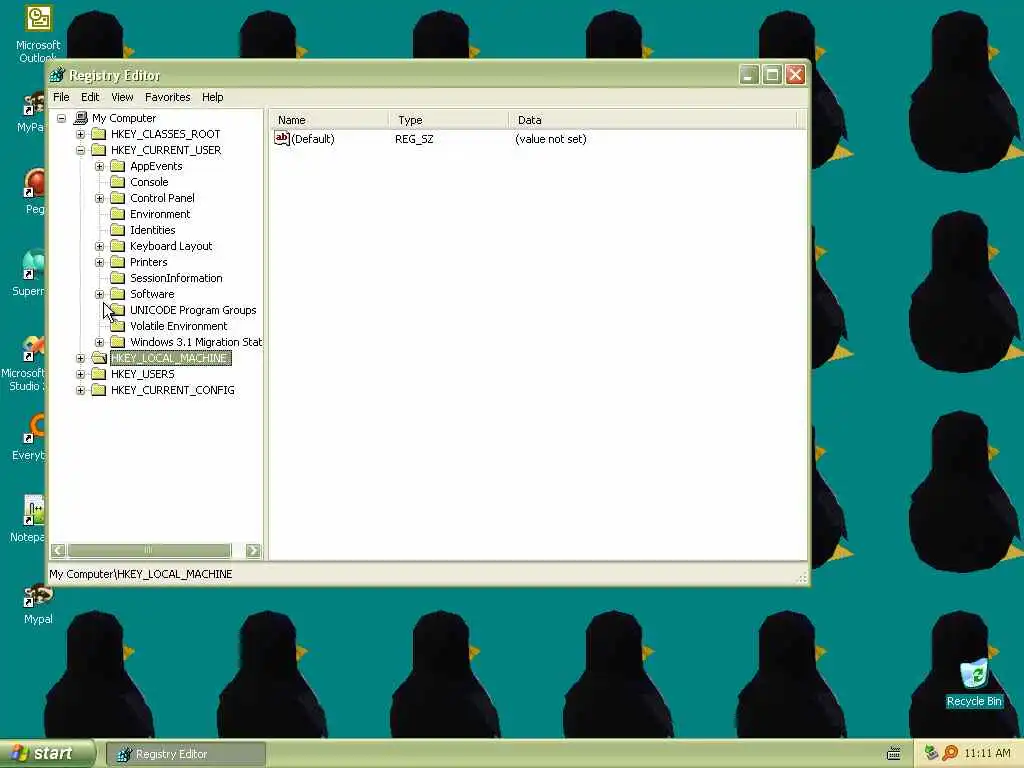Open the Favorites menu
This screenshot has height=768, width=1024.
click(168, 97)
